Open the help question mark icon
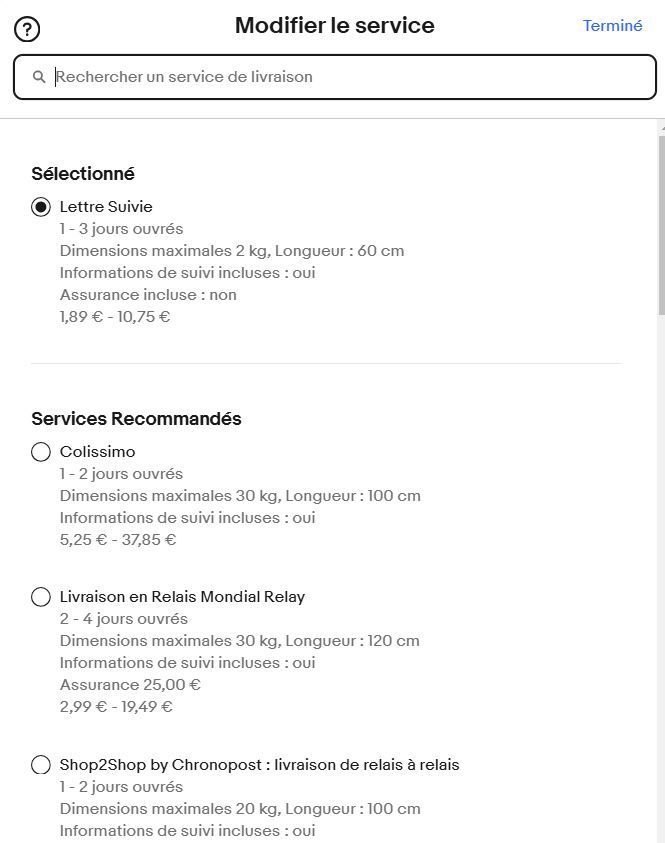 [x=27, y=29]
